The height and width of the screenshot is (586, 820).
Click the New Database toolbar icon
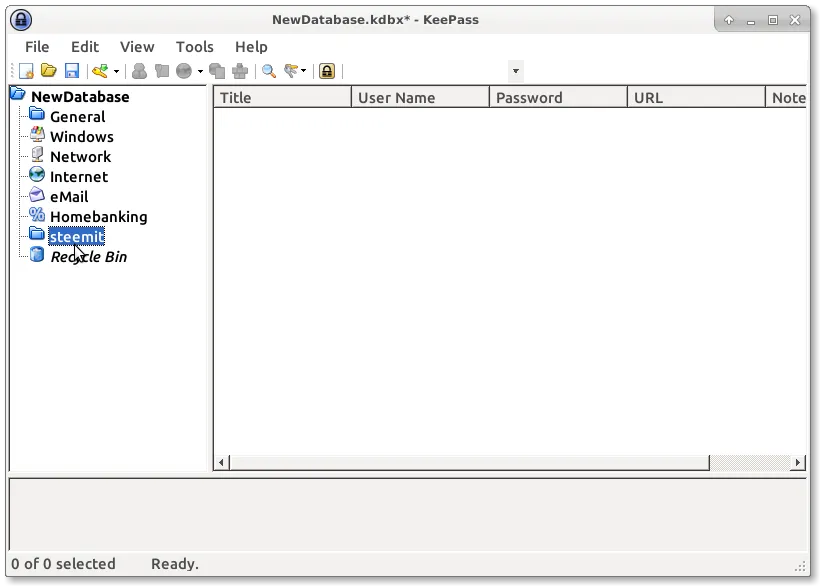coord(27,71)
